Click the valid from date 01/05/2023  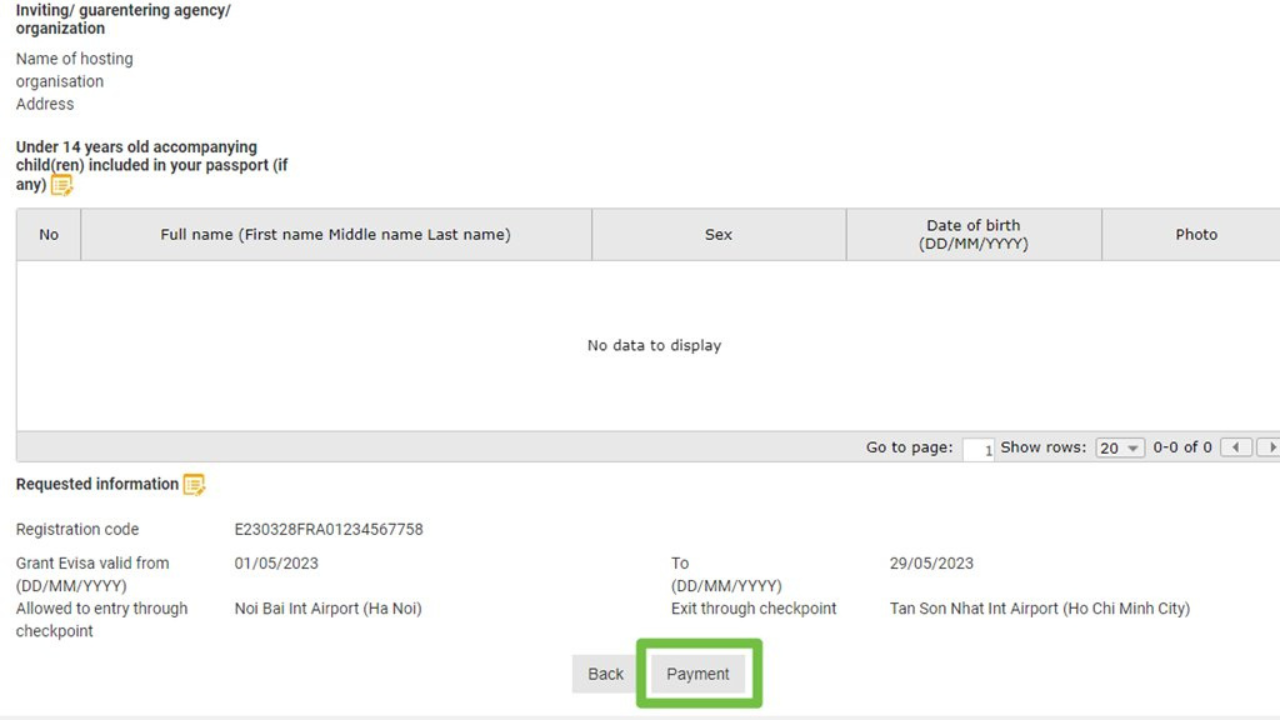[x=276, y=563]
